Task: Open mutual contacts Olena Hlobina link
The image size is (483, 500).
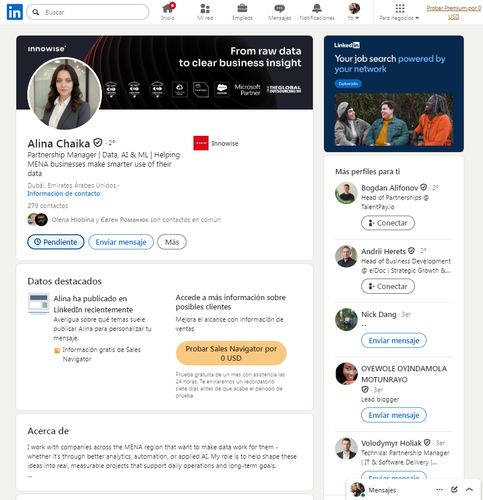Action: [x=136, y=220]
